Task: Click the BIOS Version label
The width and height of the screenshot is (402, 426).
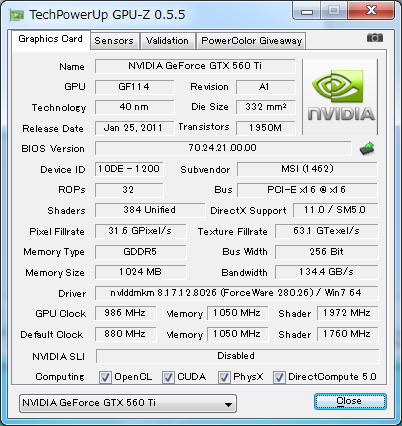Action: [x=53, y=149]
